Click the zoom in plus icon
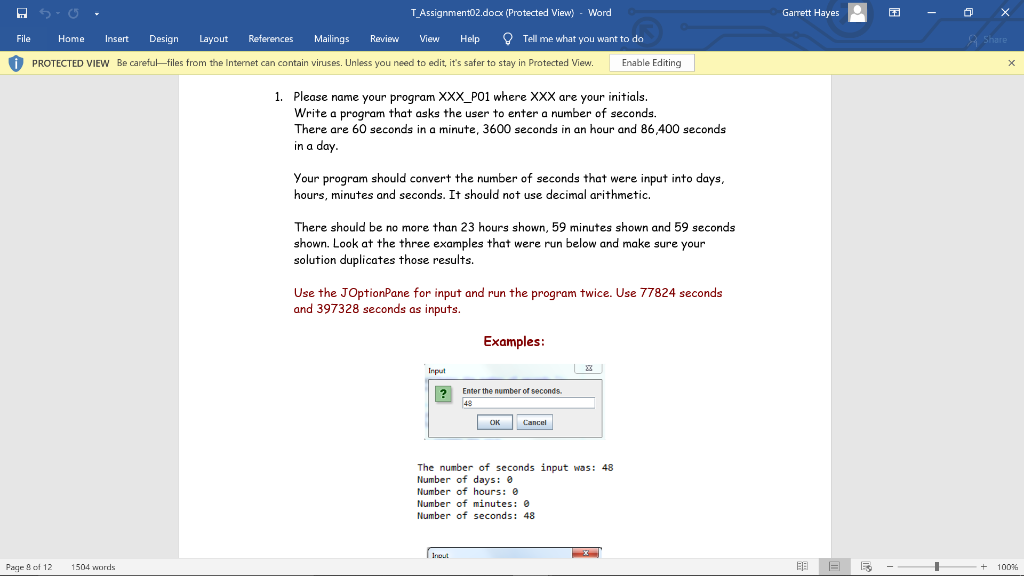 (983, 566)
